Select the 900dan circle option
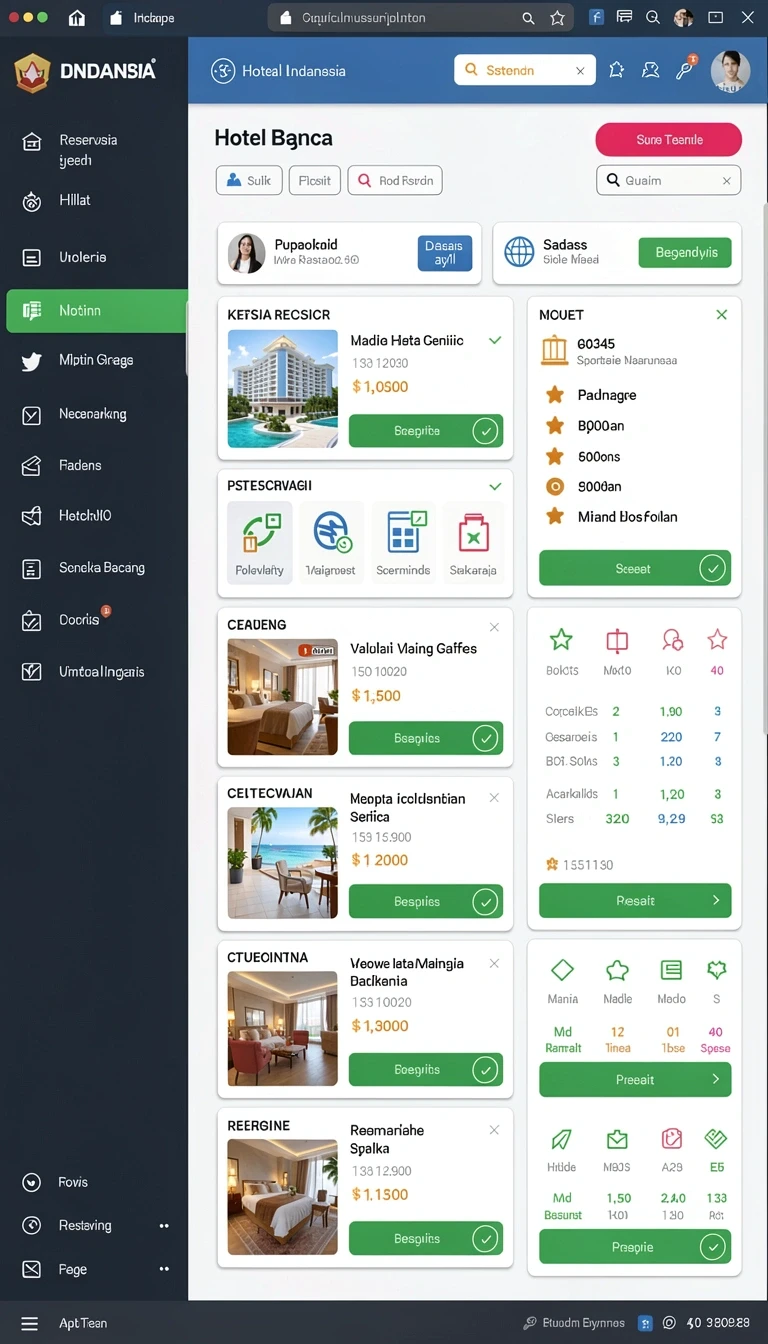 click(x=554, y=487)
